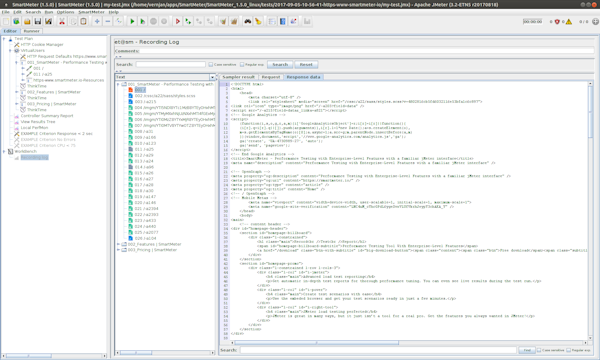Click the warning triangle error counter icon

point(569,22)
